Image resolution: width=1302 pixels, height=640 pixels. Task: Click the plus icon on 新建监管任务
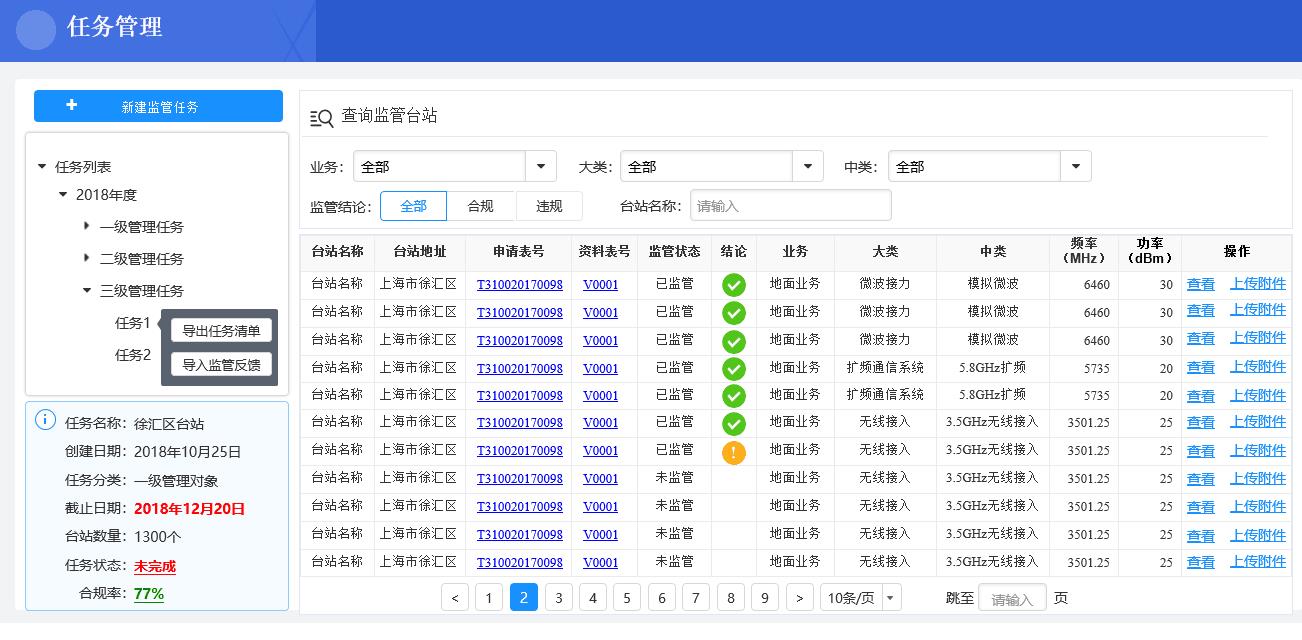71,105
